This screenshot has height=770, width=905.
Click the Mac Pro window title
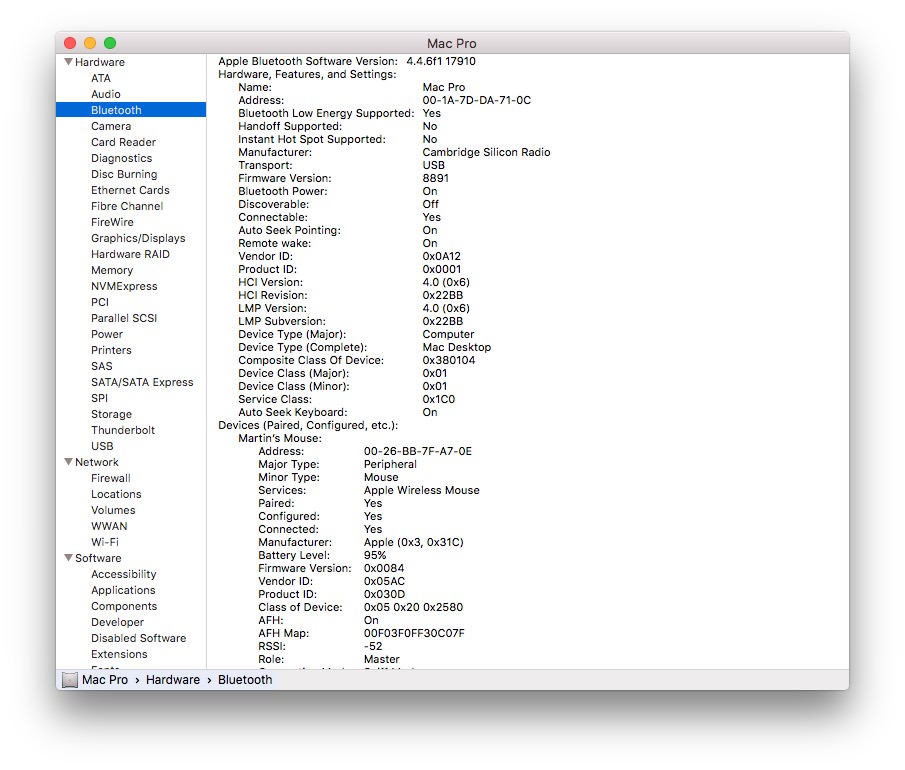pos(452,43)
